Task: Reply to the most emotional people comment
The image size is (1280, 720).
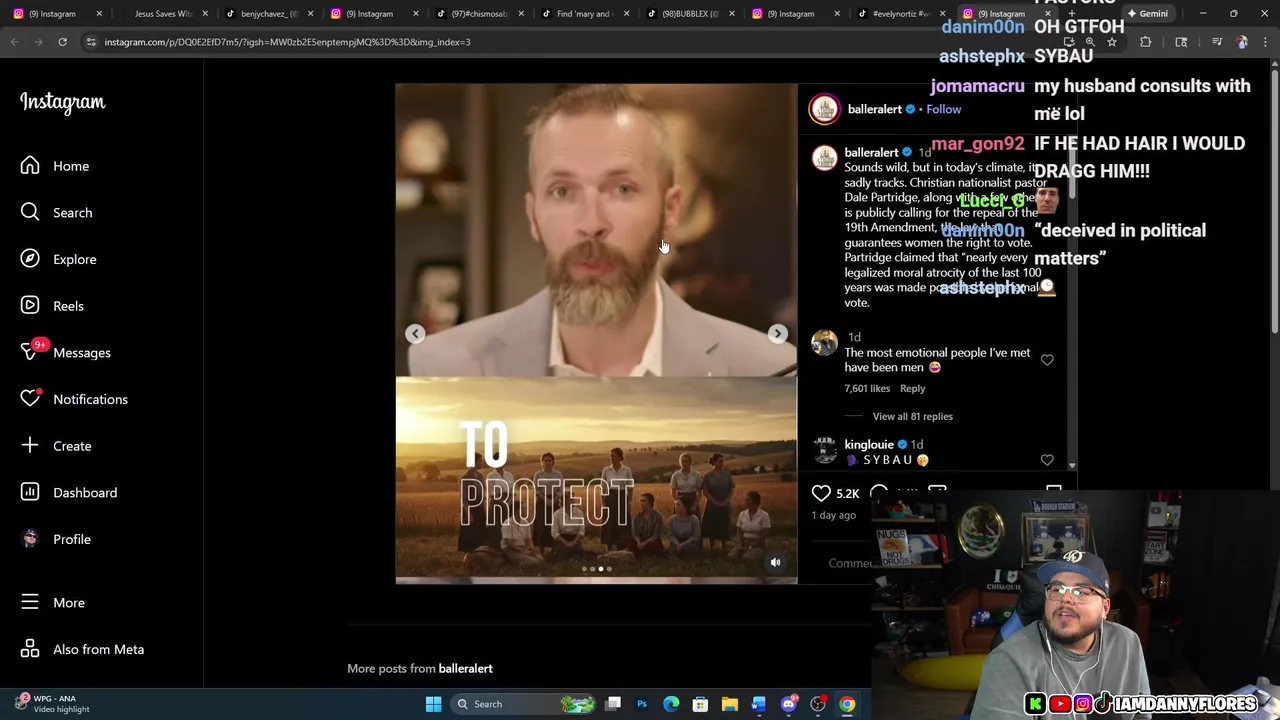Action: click(x=912, y=388)
